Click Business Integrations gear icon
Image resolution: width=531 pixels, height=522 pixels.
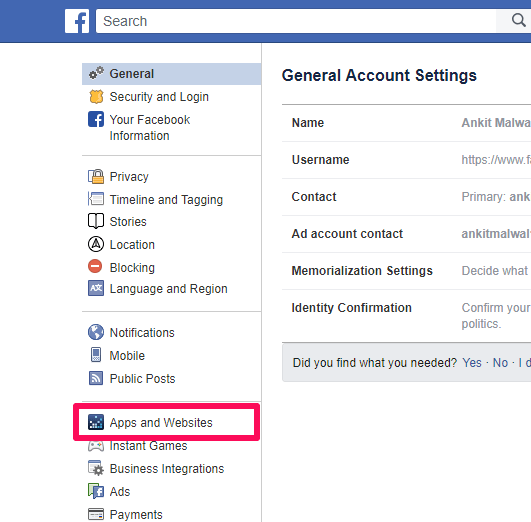[x=96, y=468]
